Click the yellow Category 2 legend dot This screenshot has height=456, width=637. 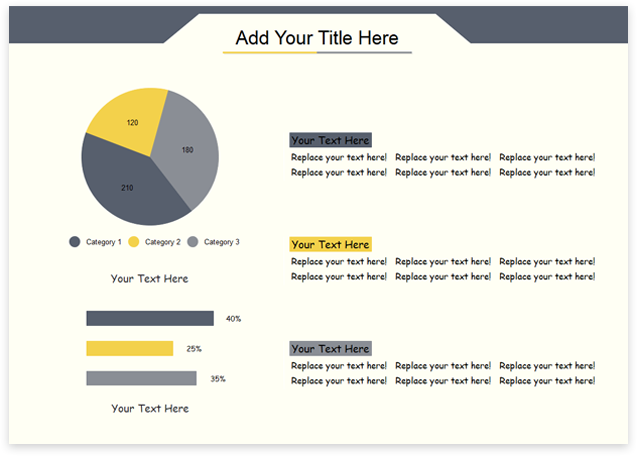[x=133, y=242]
